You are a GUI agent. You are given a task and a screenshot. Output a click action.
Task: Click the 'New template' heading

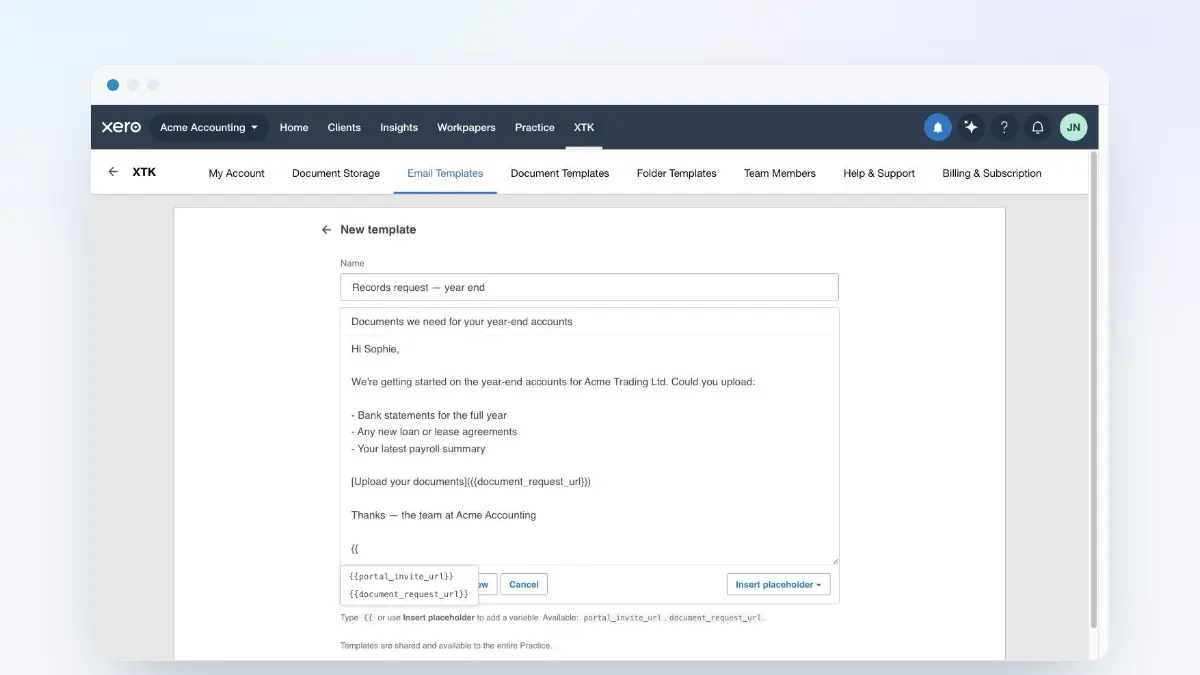pyautogui.click(x=378, y=229)
